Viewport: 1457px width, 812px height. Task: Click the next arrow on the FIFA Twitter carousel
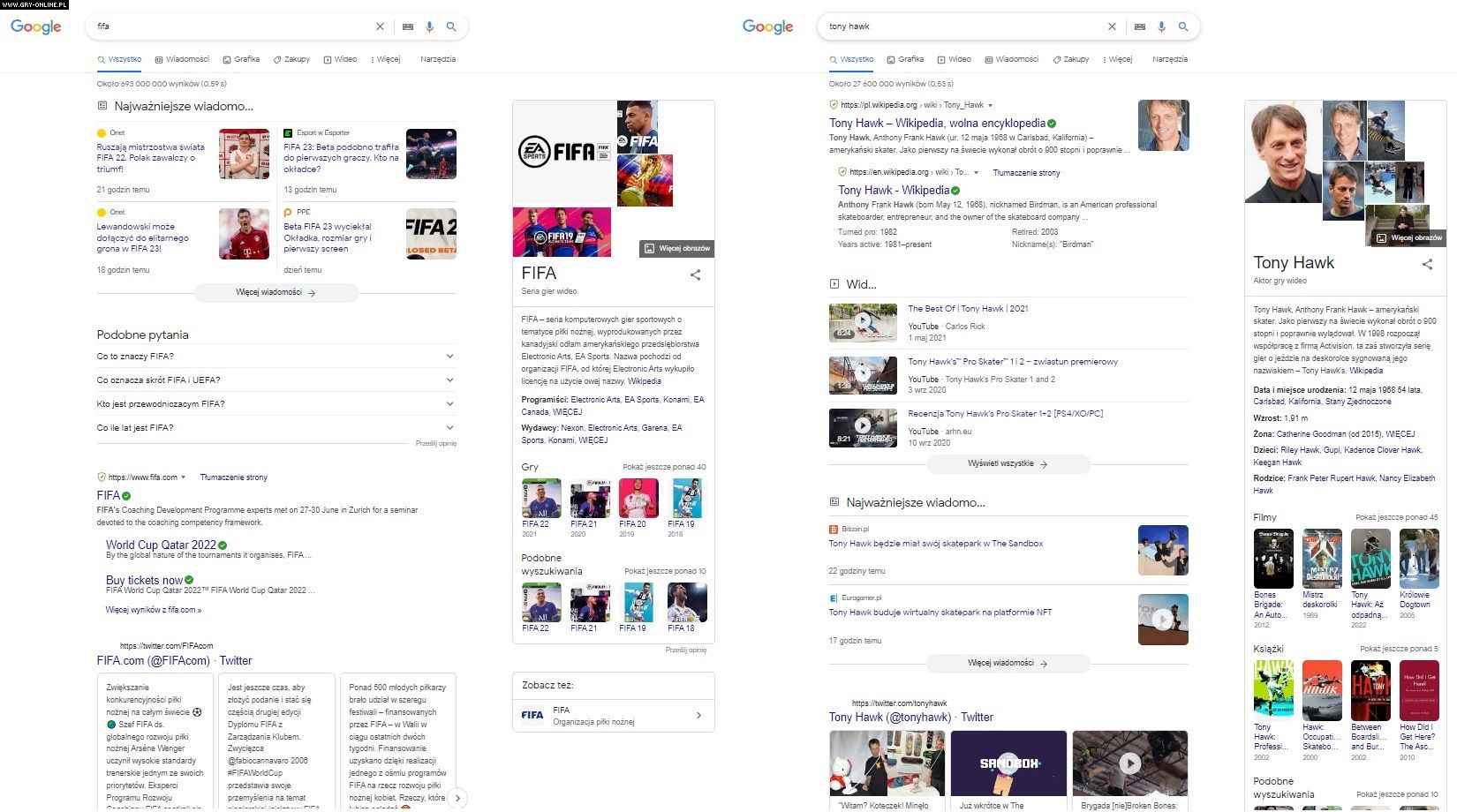pos(457,798)
